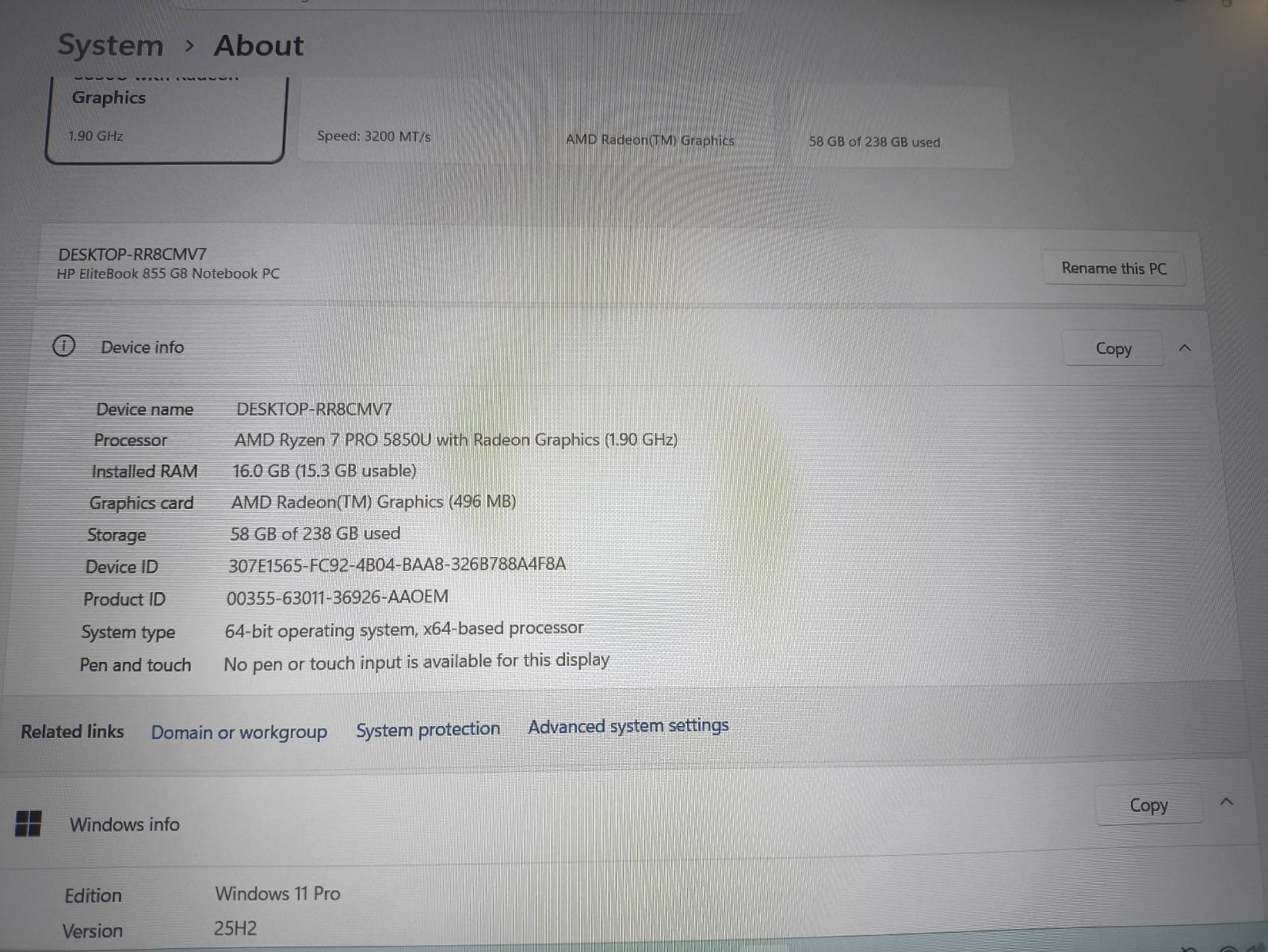Collapse the Windows info section chevron
This screenshot has width=1268, height=952.
pos(1227,801)
